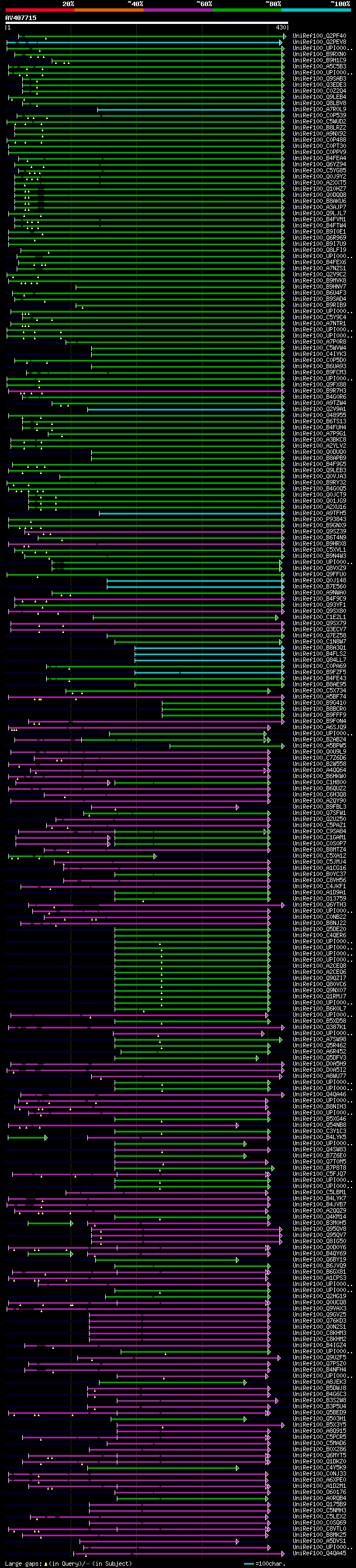Select label UniRef100_Q8LBV8
This screenshot has height=1568, width=356.
pos(319,103)
